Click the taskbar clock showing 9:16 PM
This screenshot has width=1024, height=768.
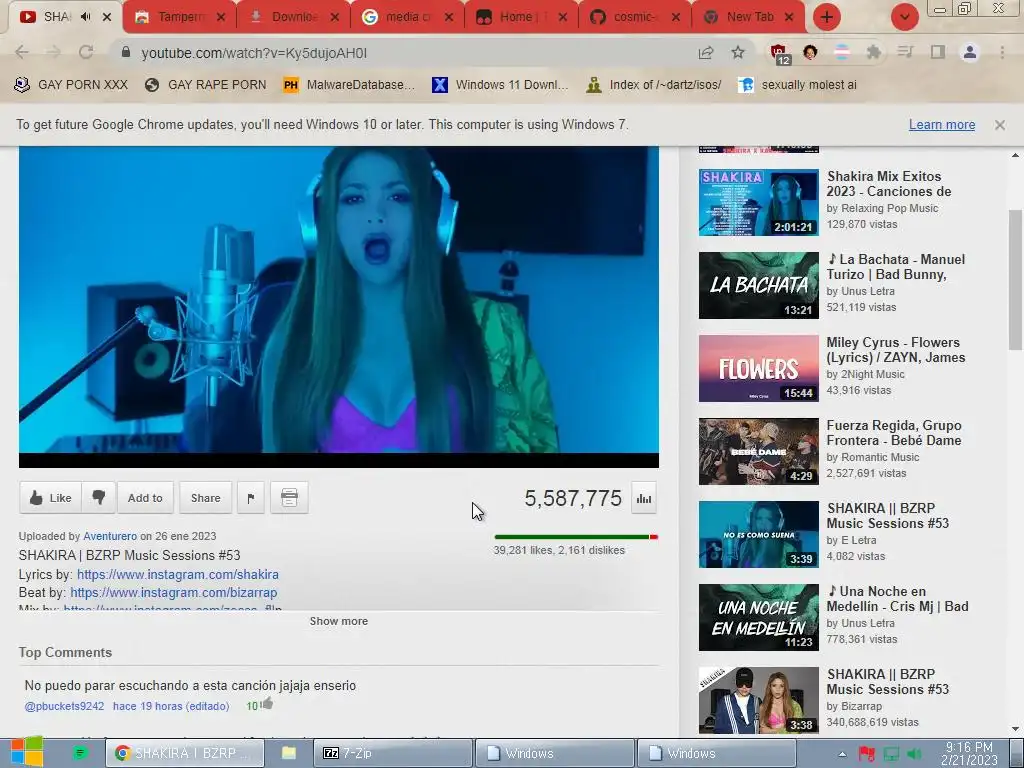[x=969, y=753]
